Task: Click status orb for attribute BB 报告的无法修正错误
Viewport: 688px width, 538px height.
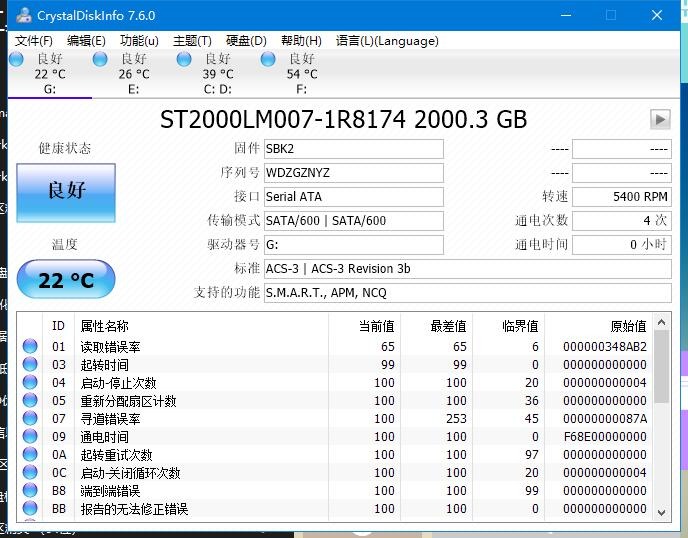Action: click(30, 508)
